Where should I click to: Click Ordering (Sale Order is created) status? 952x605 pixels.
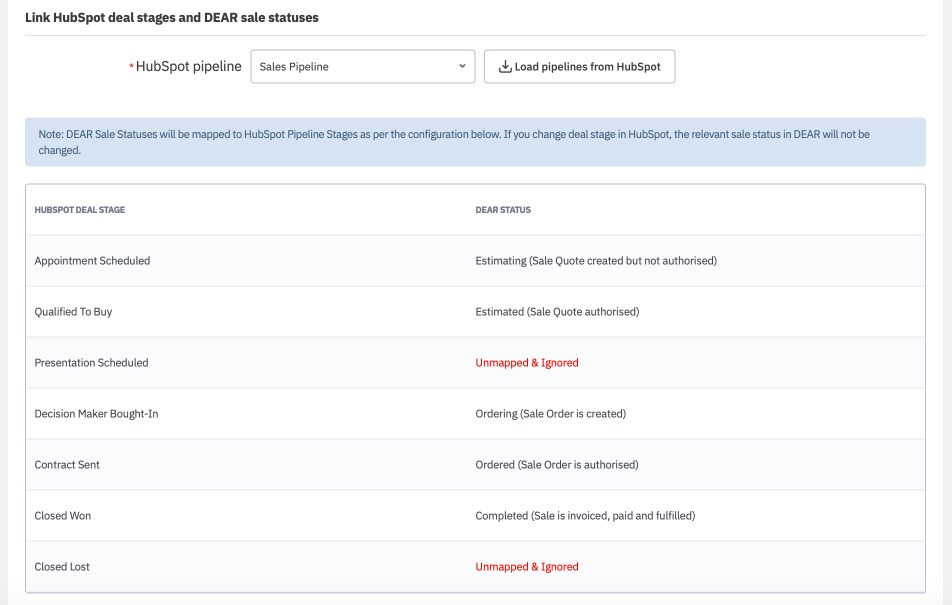pyautogui.click(x=550, y=414)
